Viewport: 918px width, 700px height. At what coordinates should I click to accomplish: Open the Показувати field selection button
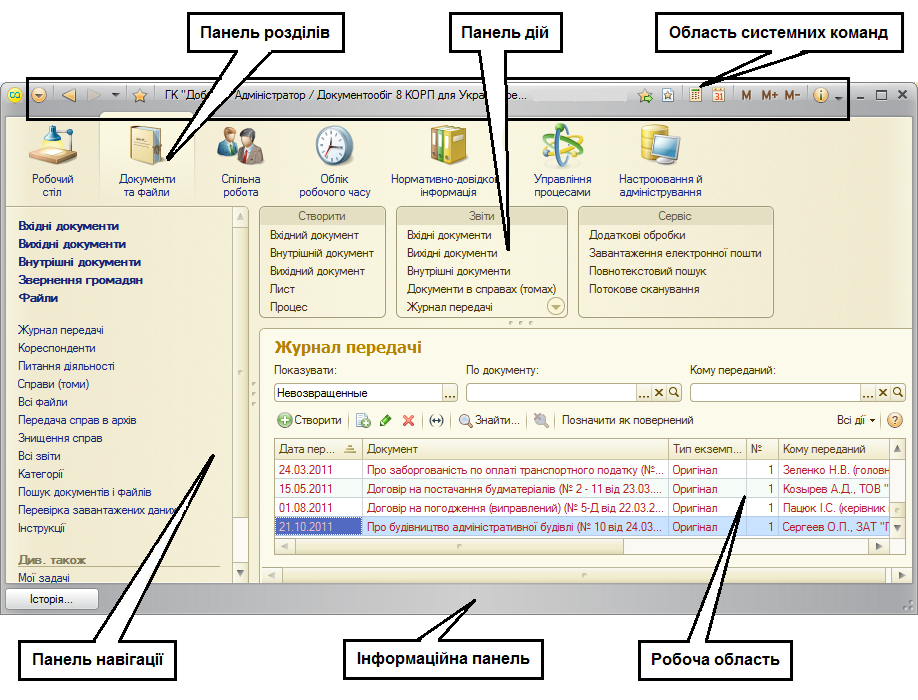tap(450, 393)
